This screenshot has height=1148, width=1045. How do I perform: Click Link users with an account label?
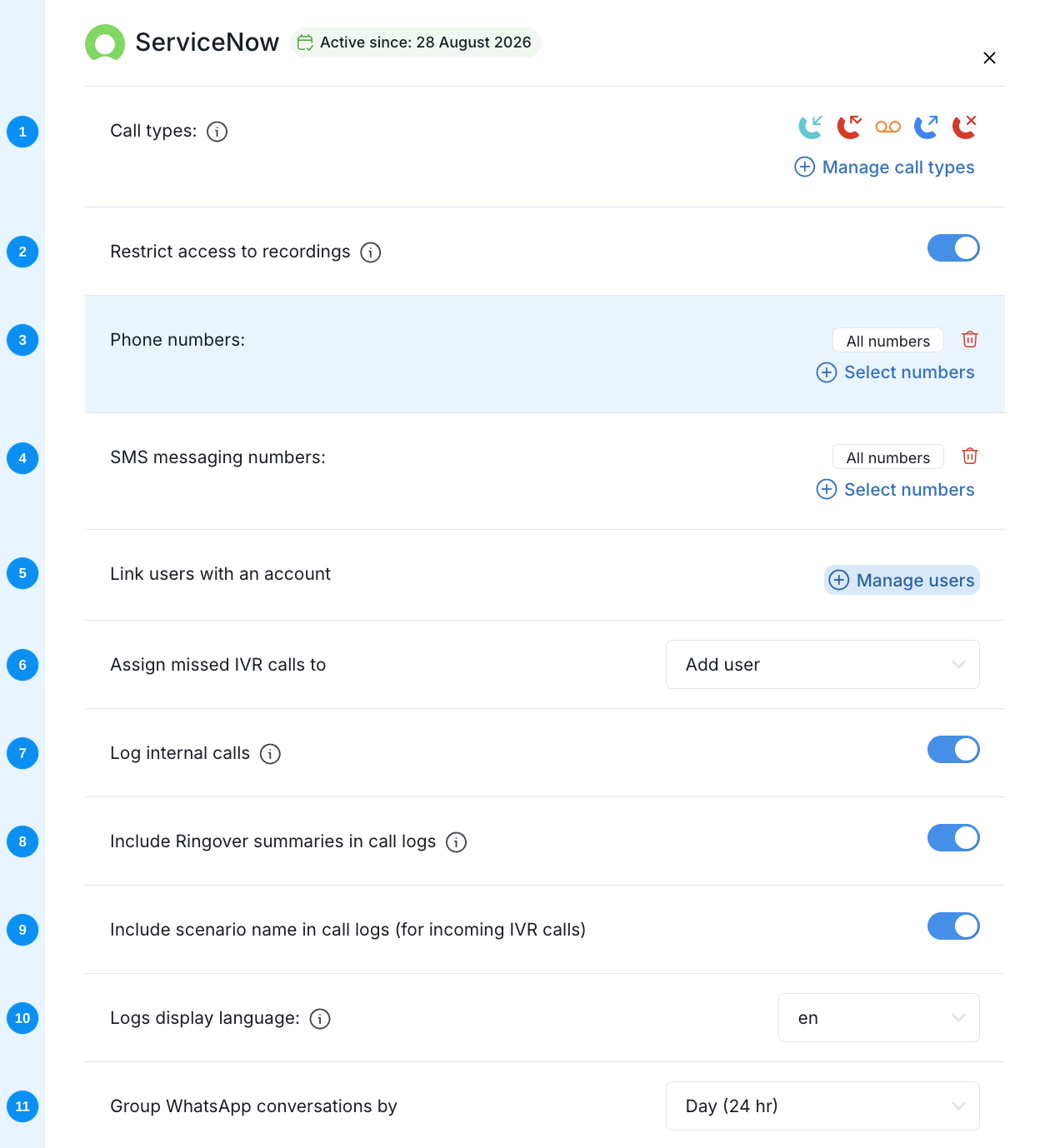coord(220,574)
